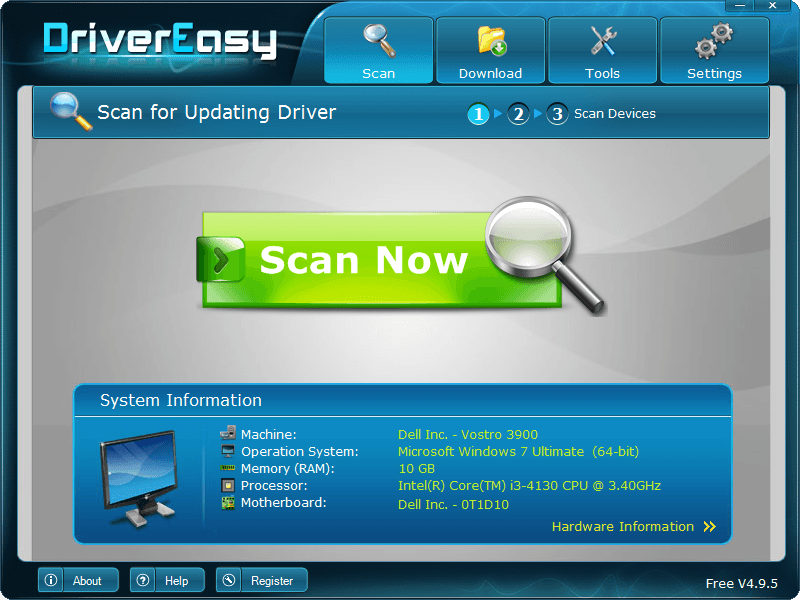Screen dimensions: 800x600
Task: Click the Machine icon in System Information
Action: (227, 434)
